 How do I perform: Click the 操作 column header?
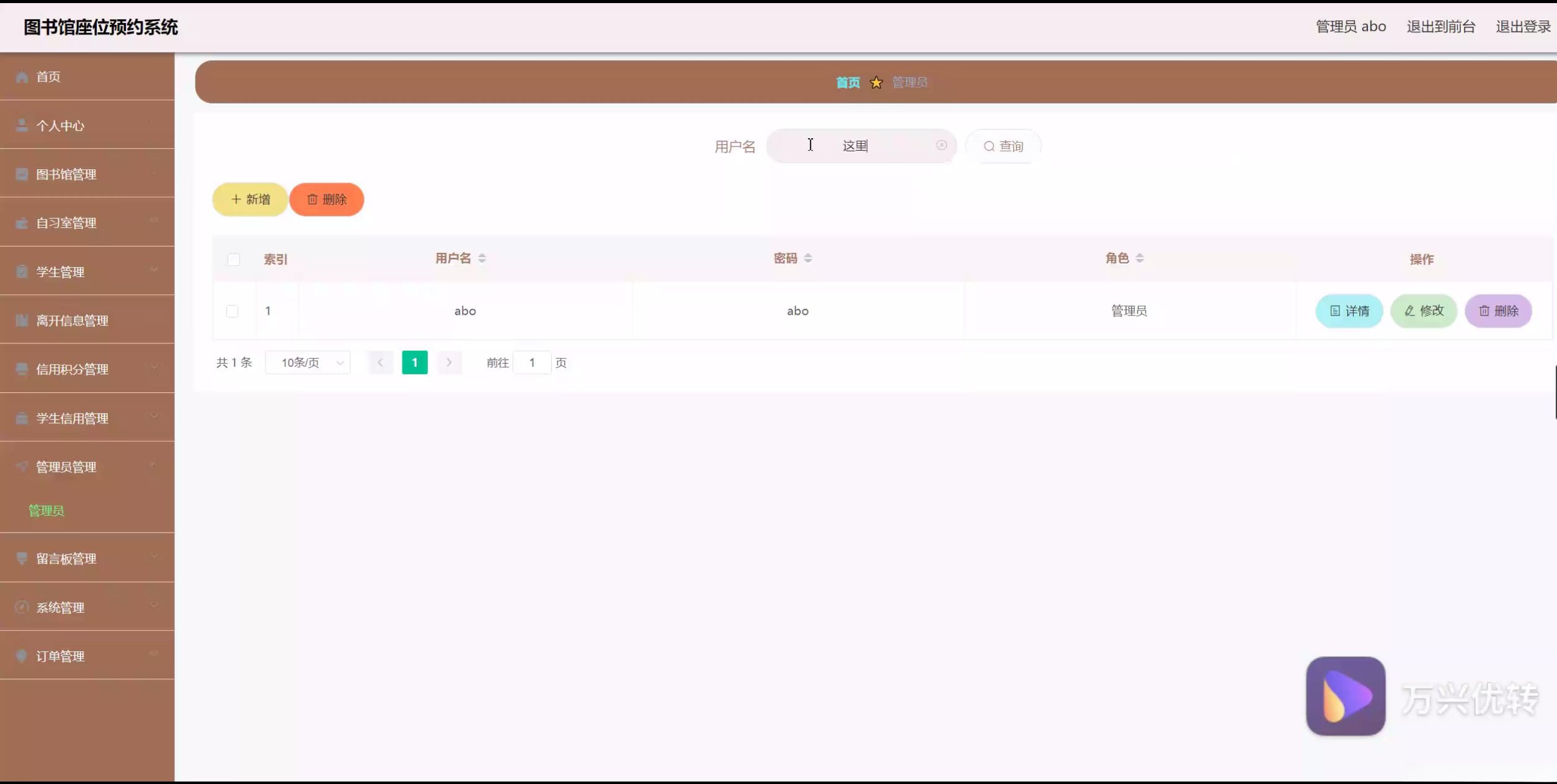point(1422,260)
